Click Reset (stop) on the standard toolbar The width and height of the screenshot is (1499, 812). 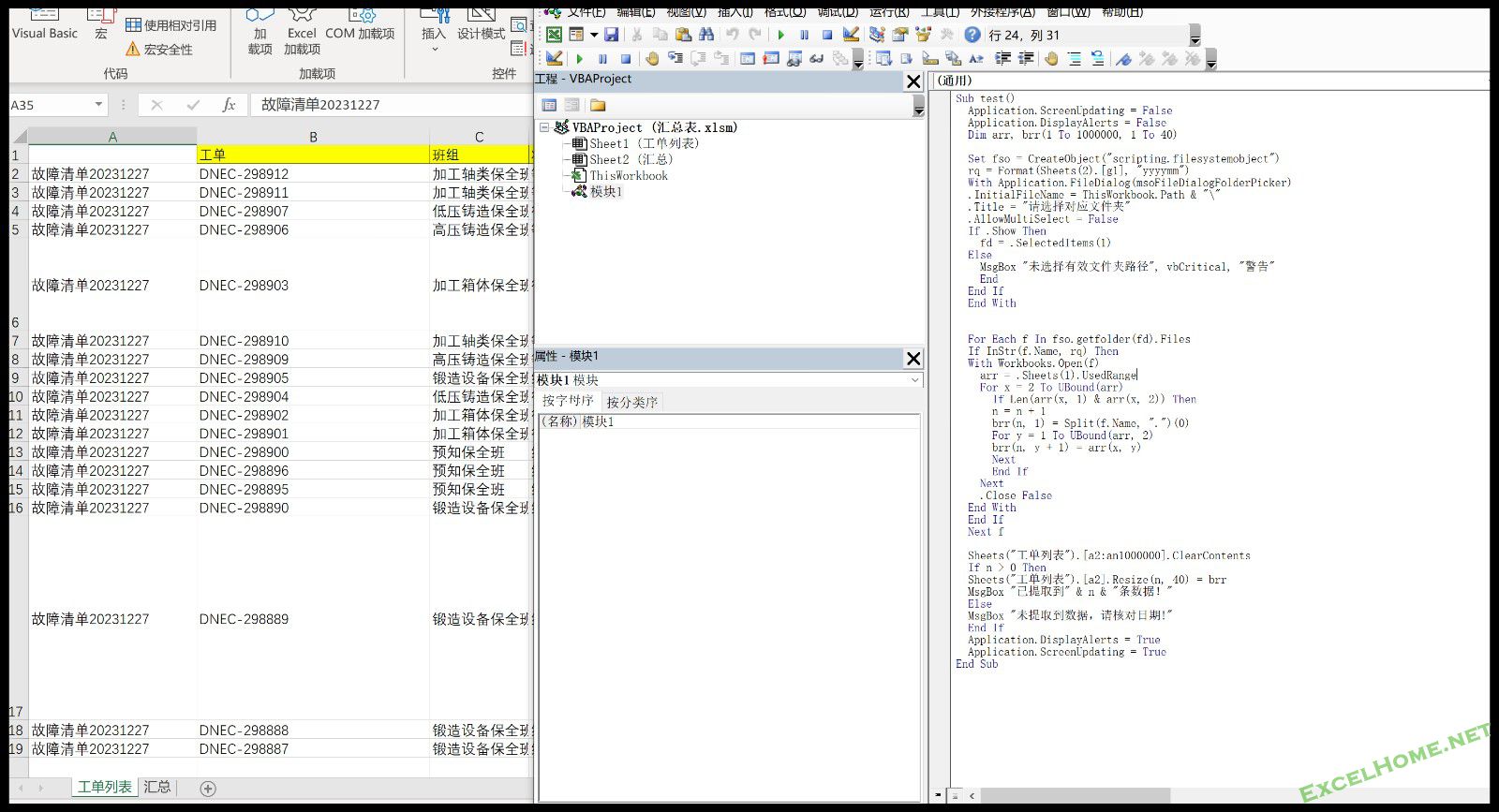(827, 35)
